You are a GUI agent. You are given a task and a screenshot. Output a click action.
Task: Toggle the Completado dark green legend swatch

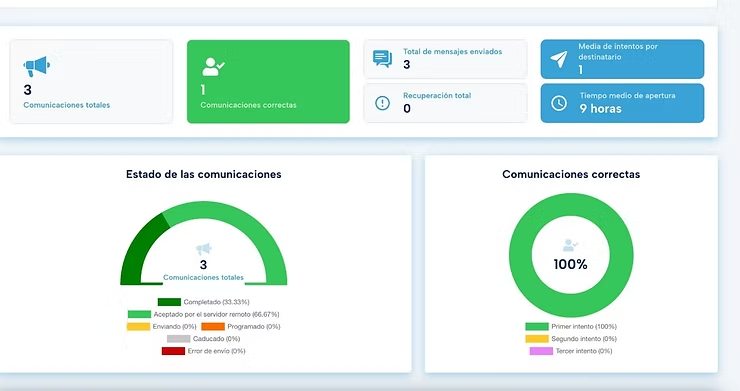click(x=169, y=302)
